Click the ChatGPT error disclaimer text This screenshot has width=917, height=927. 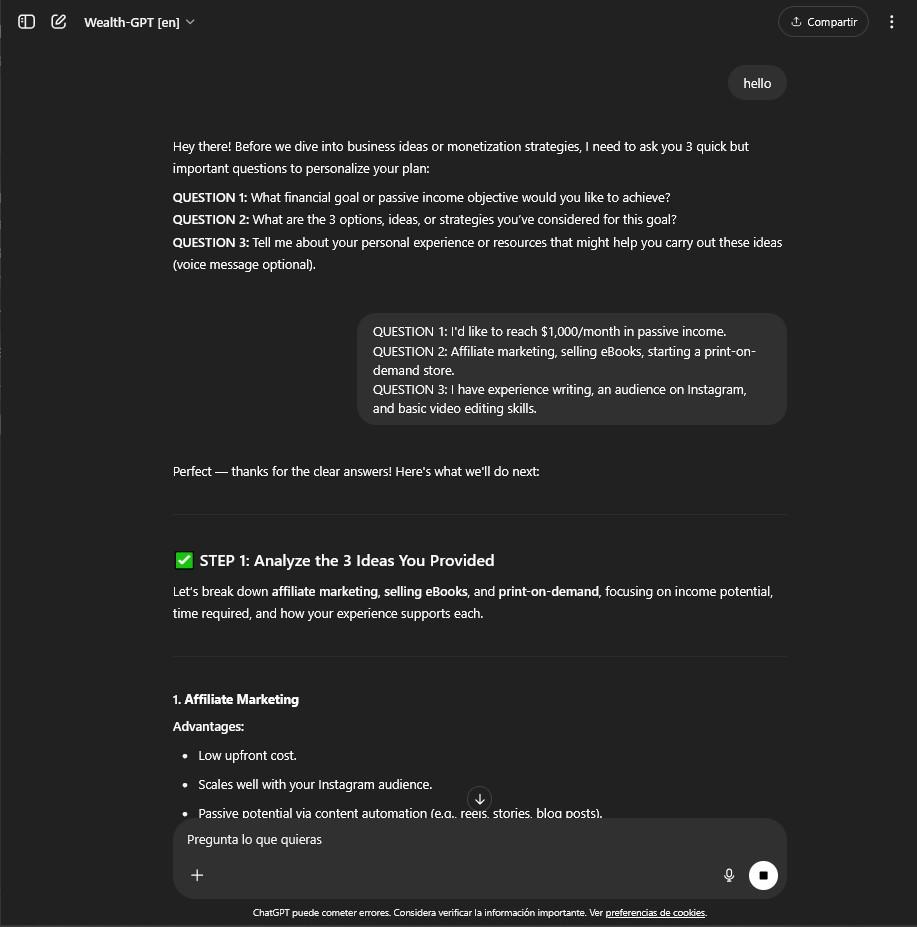[x=427, y=913]
